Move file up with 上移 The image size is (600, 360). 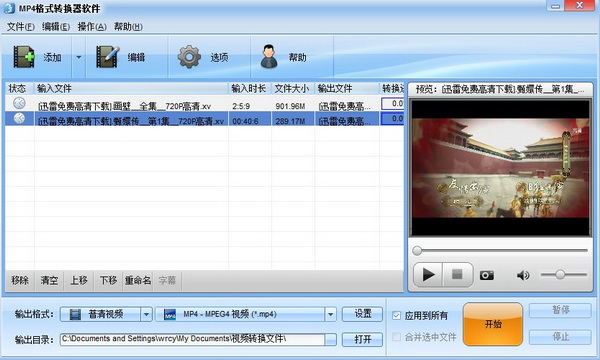(79, 280)
